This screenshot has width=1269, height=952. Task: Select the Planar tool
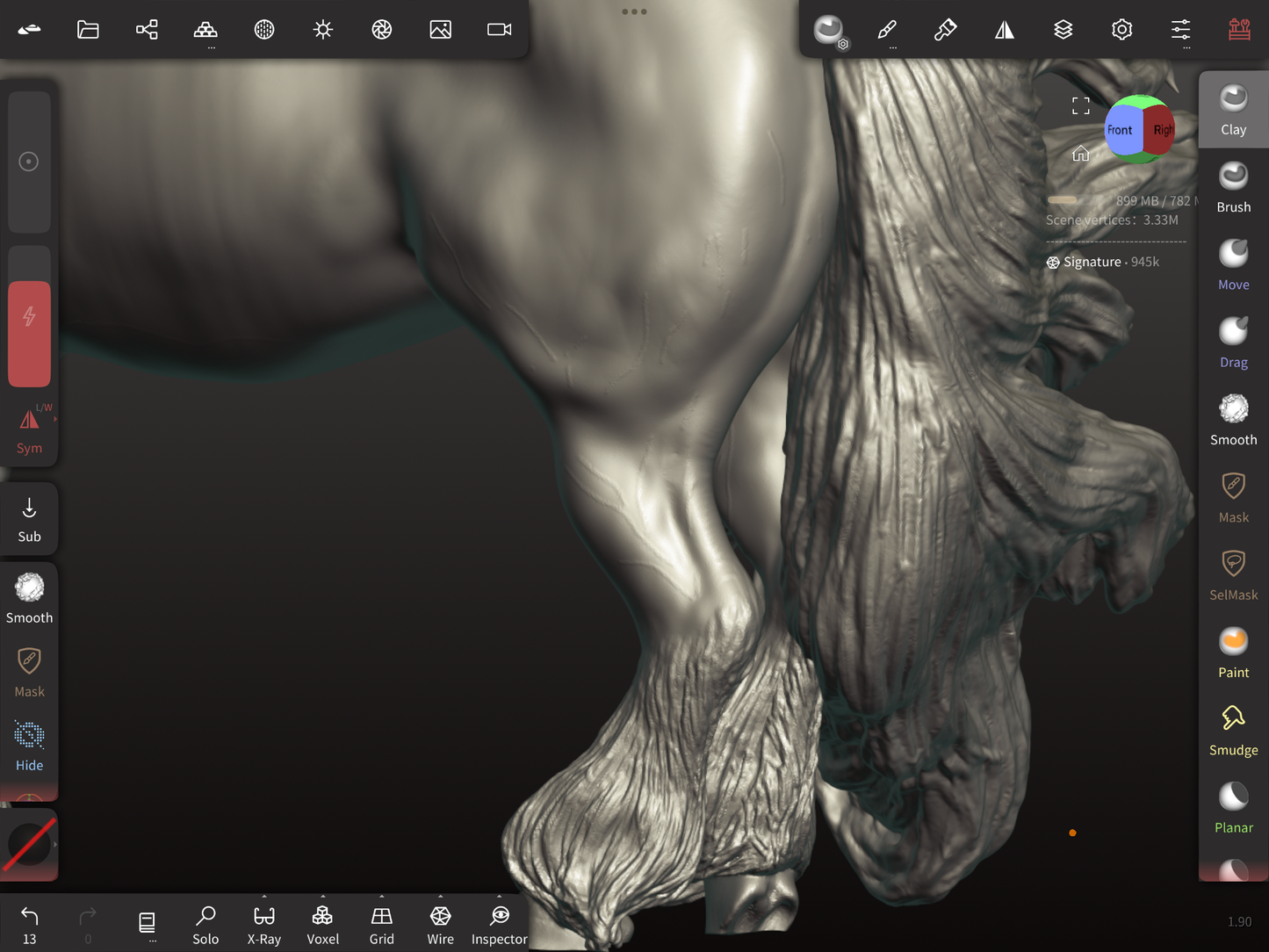(1233, 807)
